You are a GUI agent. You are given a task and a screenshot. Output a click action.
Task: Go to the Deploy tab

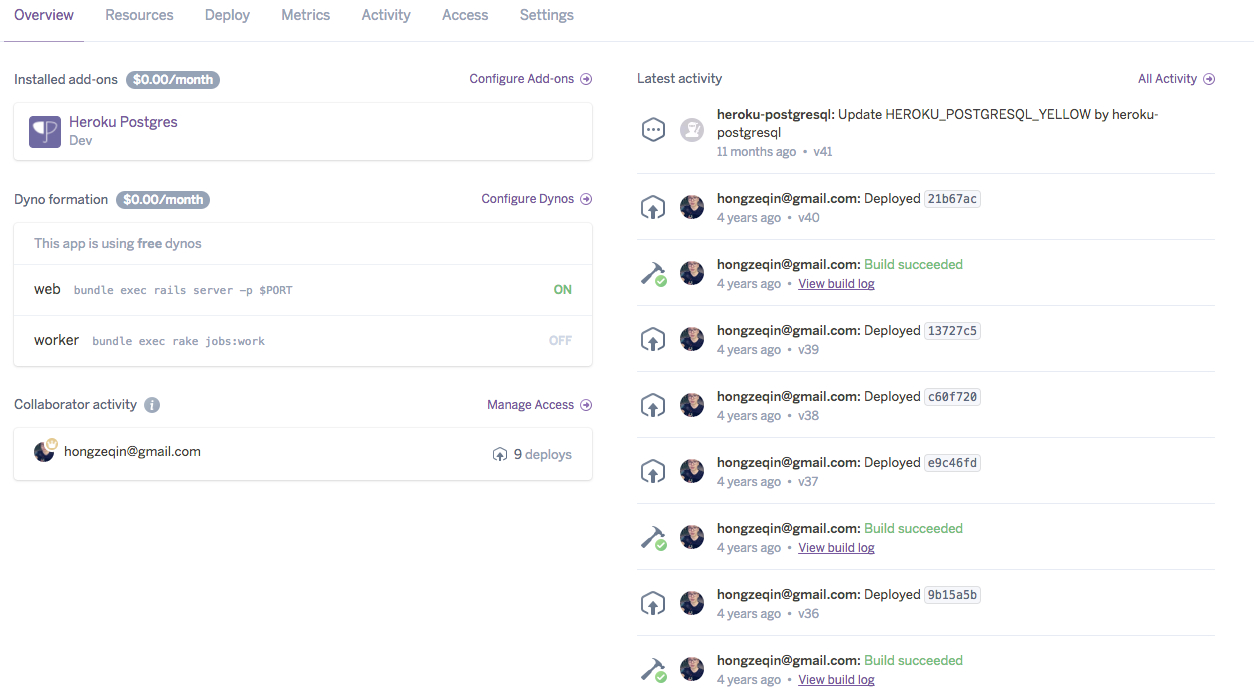tap(227, 15)
